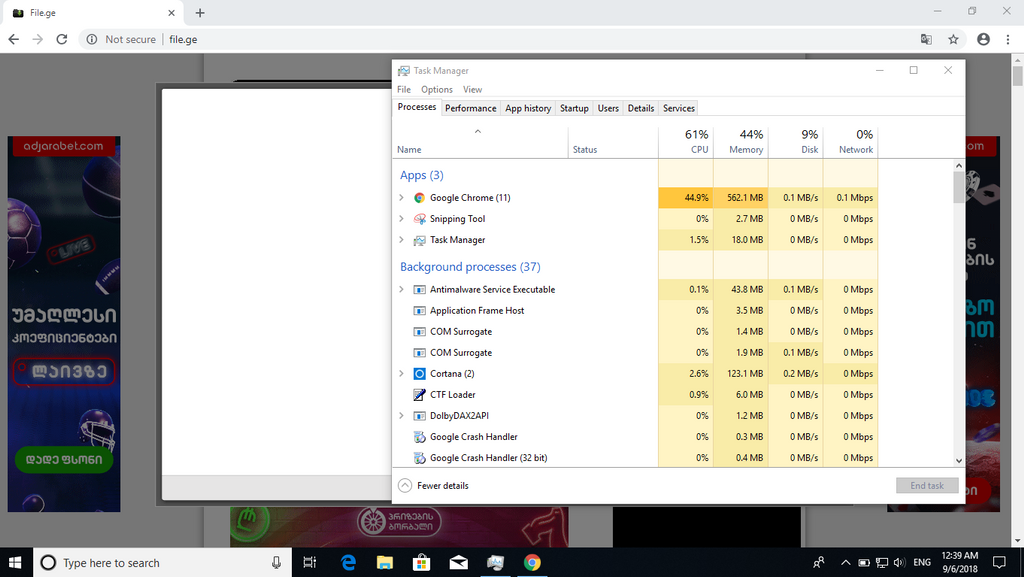Launch Microsoft Edge from the taskbar
This screenshot has width=1024, height=577.
coord(348,563)
